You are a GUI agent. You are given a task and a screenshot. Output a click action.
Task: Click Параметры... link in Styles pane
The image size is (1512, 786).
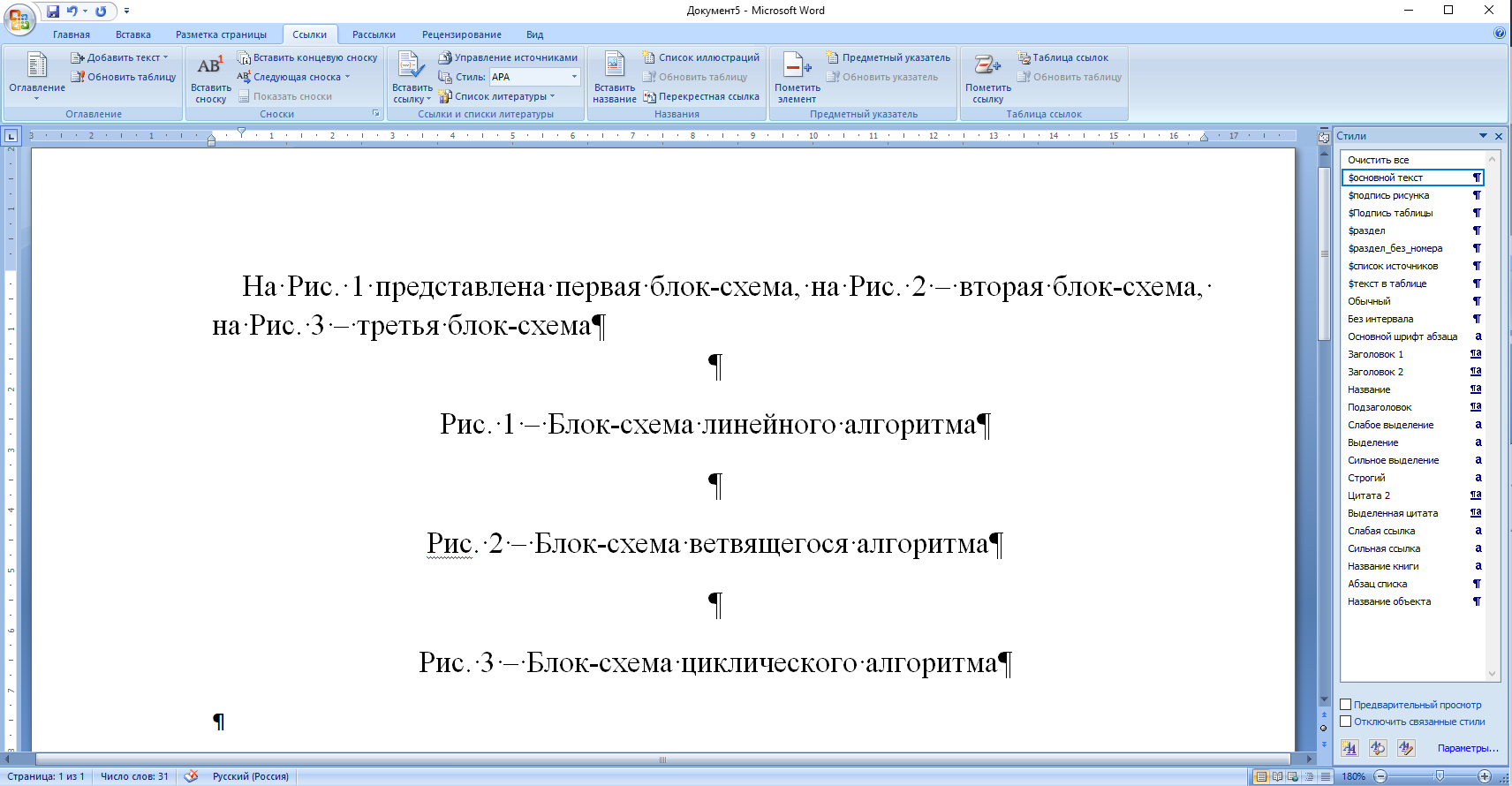pos(1468,748)
